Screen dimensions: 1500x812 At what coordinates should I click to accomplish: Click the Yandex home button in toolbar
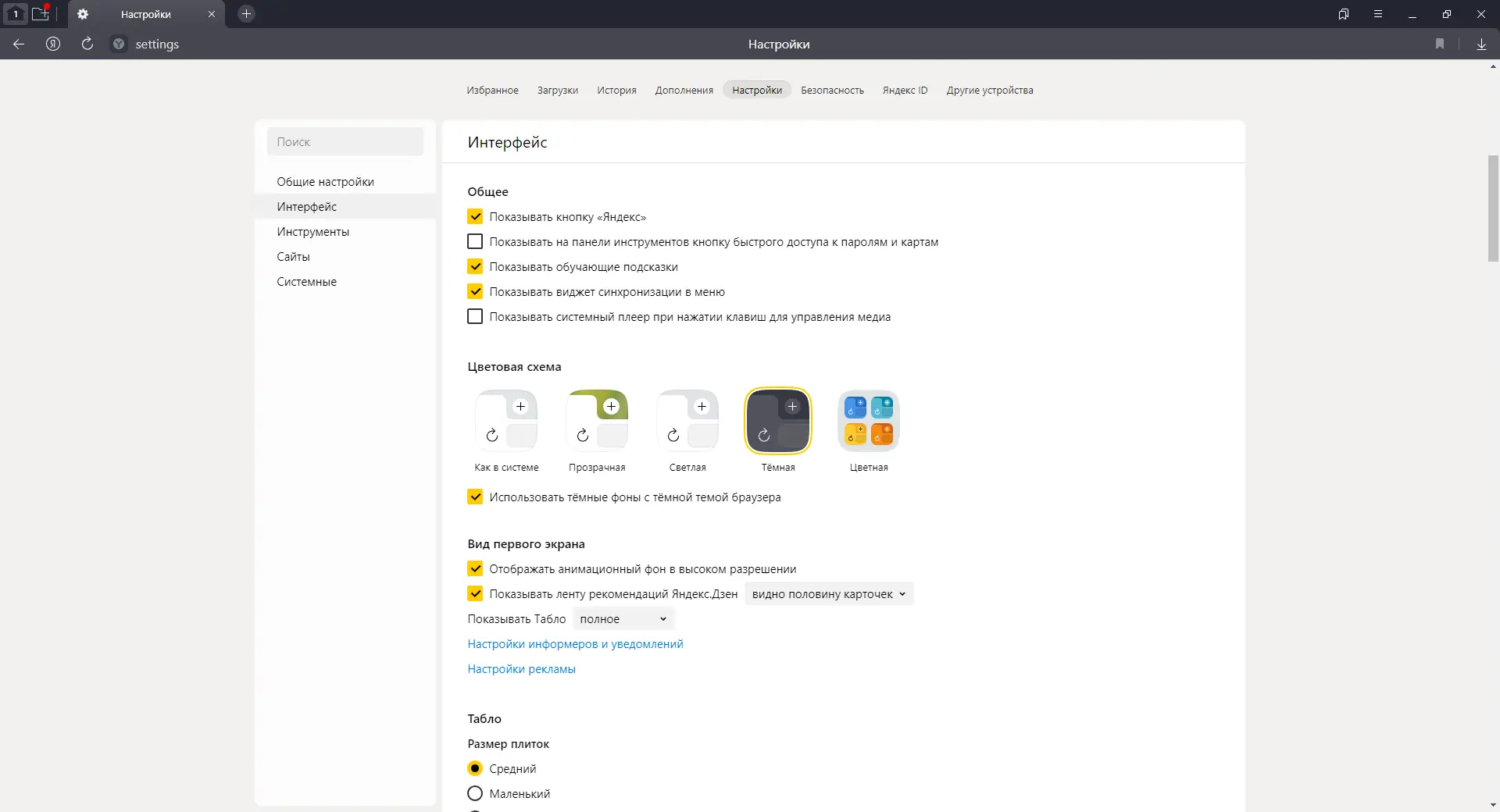click(53, 45)
